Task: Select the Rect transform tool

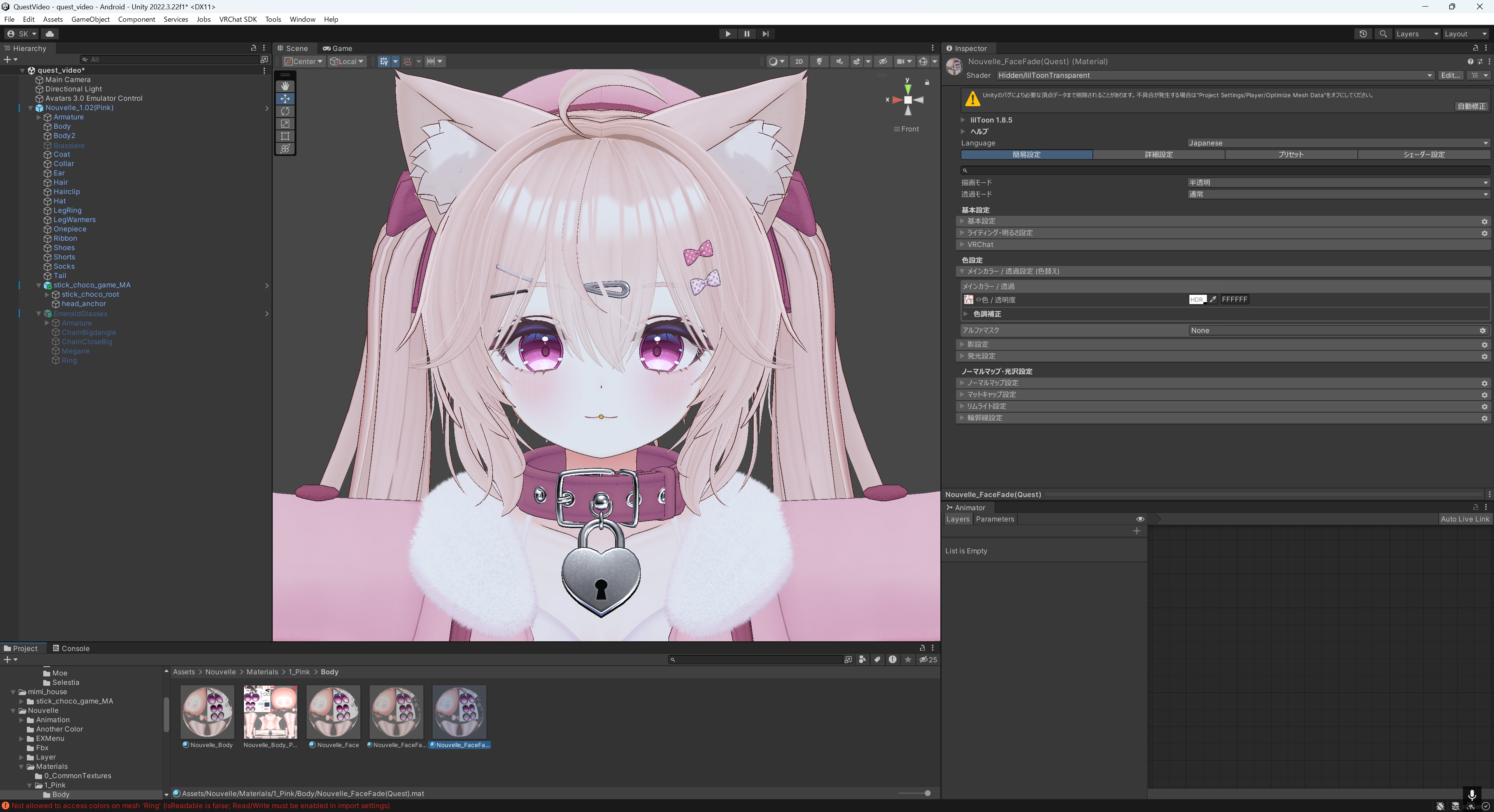Action: [x=285, y=136]
